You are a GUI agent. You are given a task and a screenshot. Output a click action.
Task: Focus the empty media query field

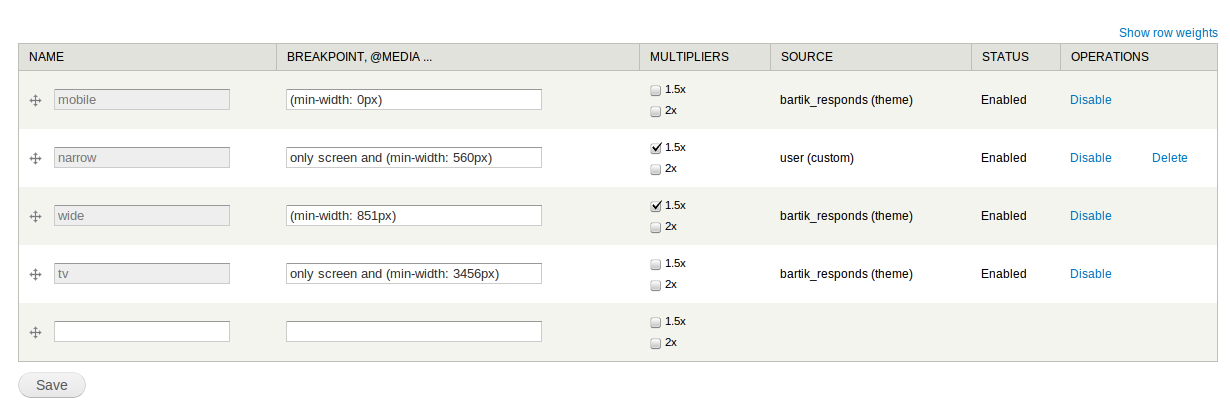414,331
